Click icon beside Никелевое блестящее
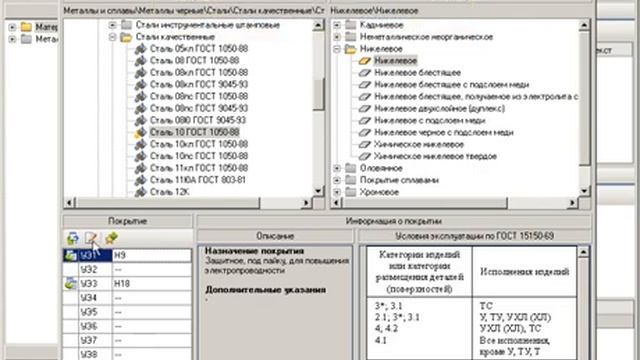 [364, 73]
